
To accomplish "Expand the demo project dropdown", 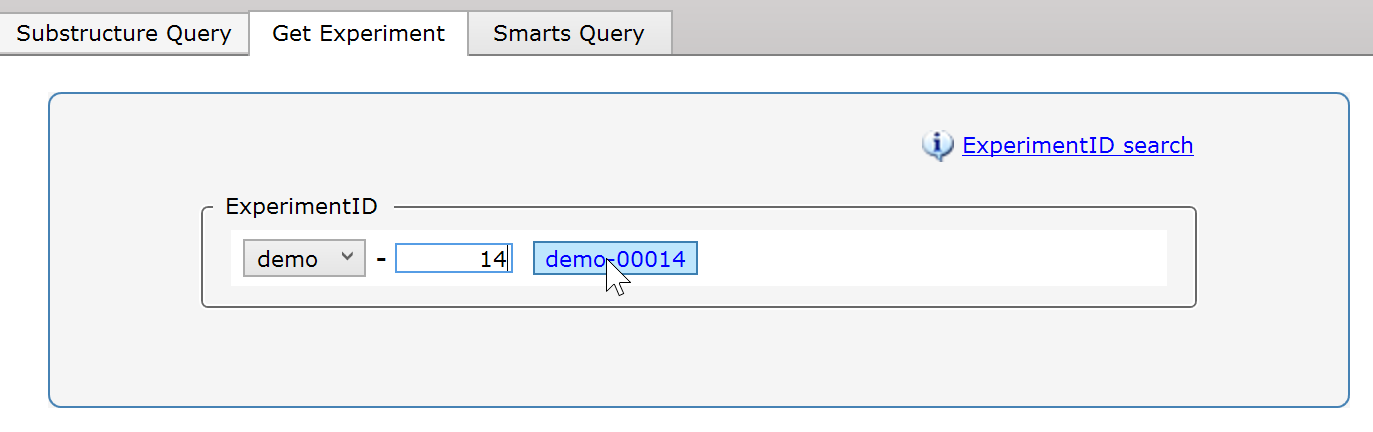I will tap(304, 259).
